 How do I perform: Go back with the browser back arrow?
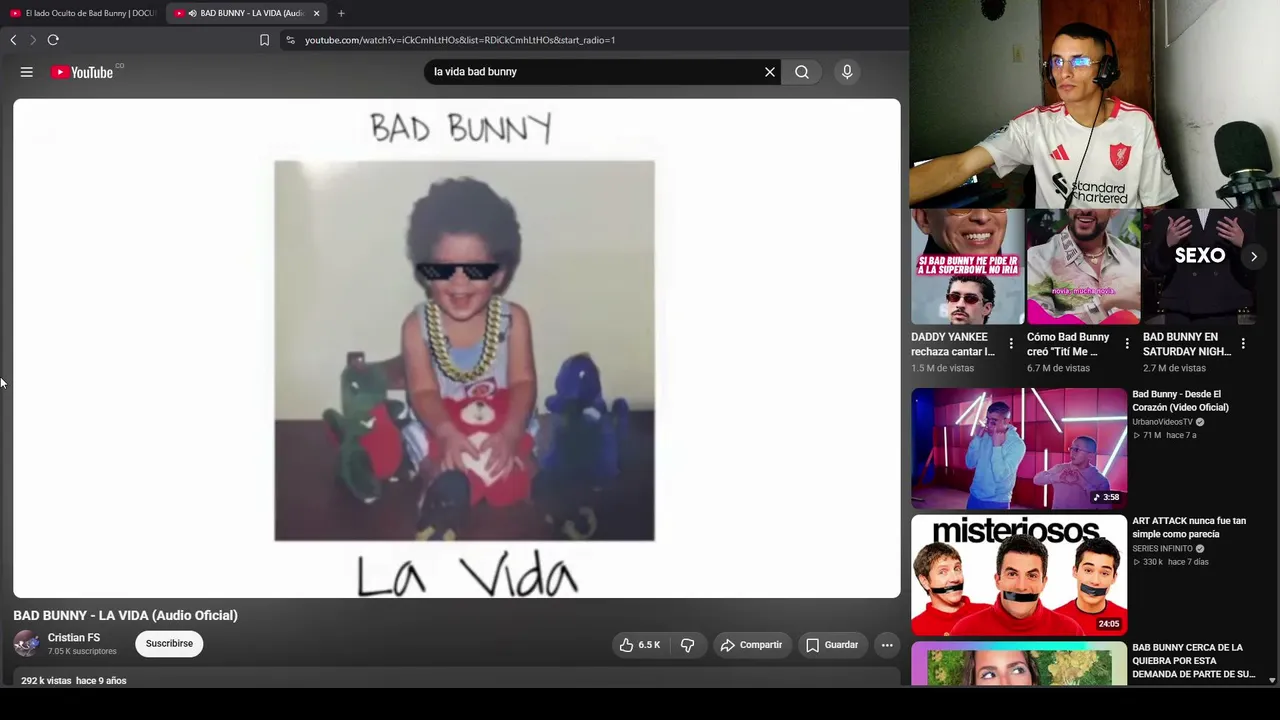click(x=13, y=40)
